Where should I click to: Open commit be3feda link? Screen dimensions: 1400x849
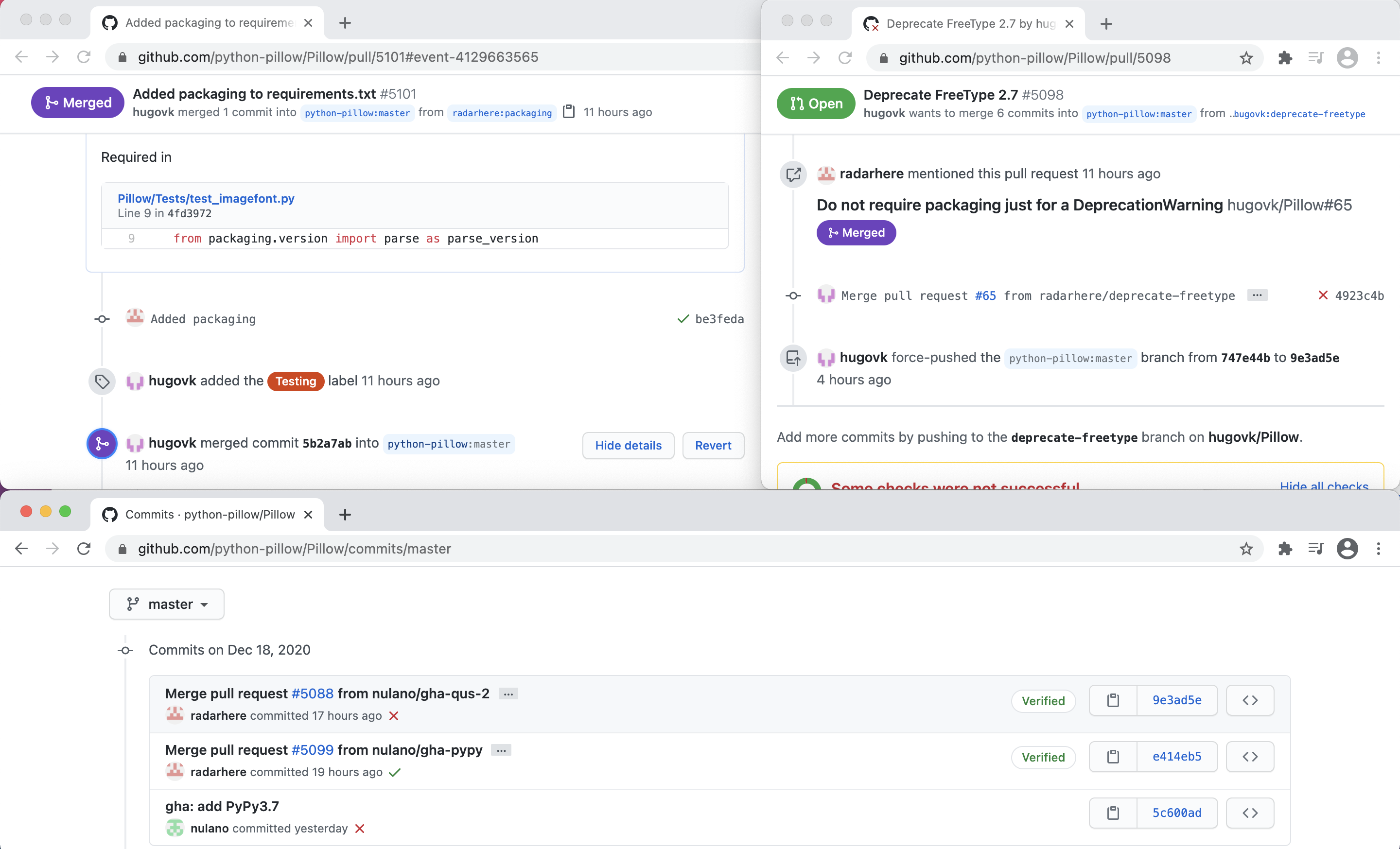pos(719,319)
